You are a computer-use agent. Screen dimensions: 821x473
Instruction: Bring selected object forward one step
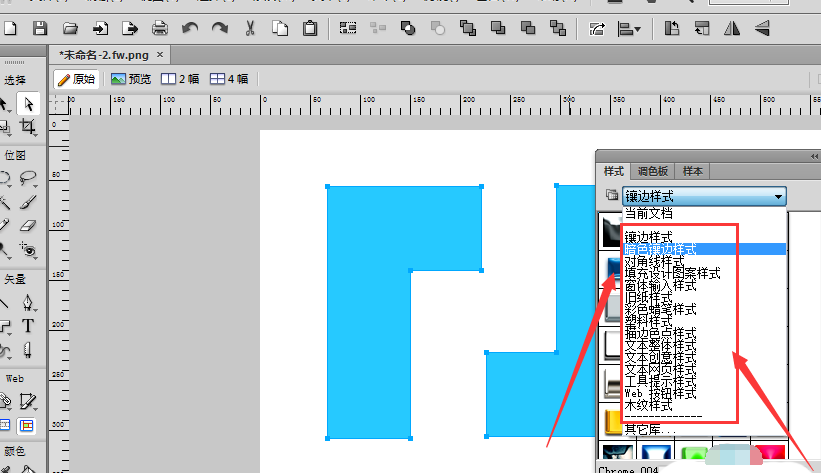(x=498, y=28)
